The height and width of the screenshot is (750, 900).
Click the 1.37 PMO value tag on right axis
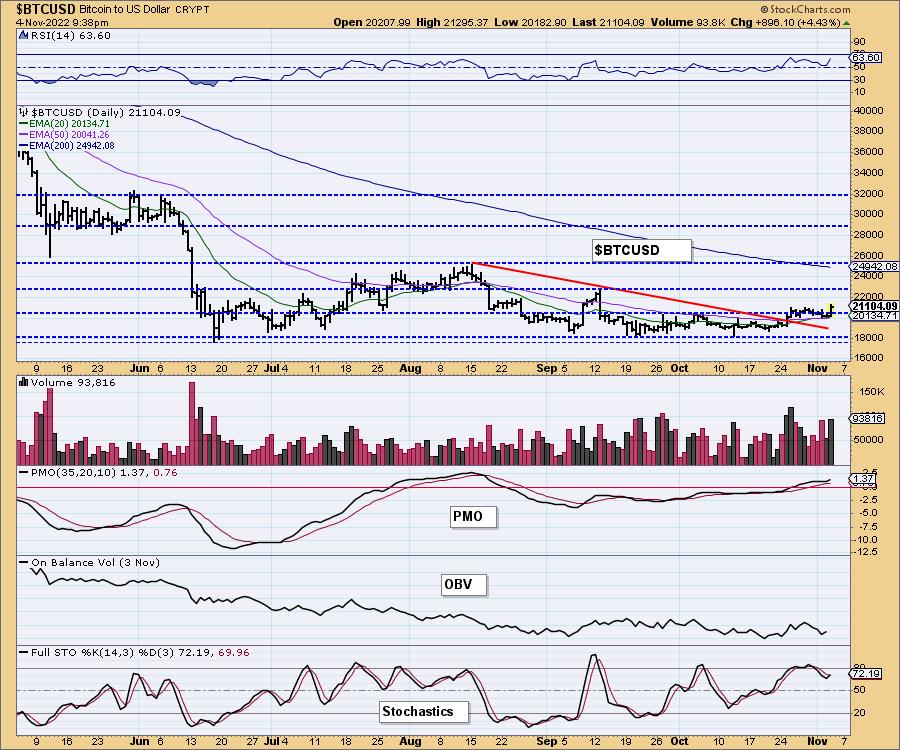[863, 479]
